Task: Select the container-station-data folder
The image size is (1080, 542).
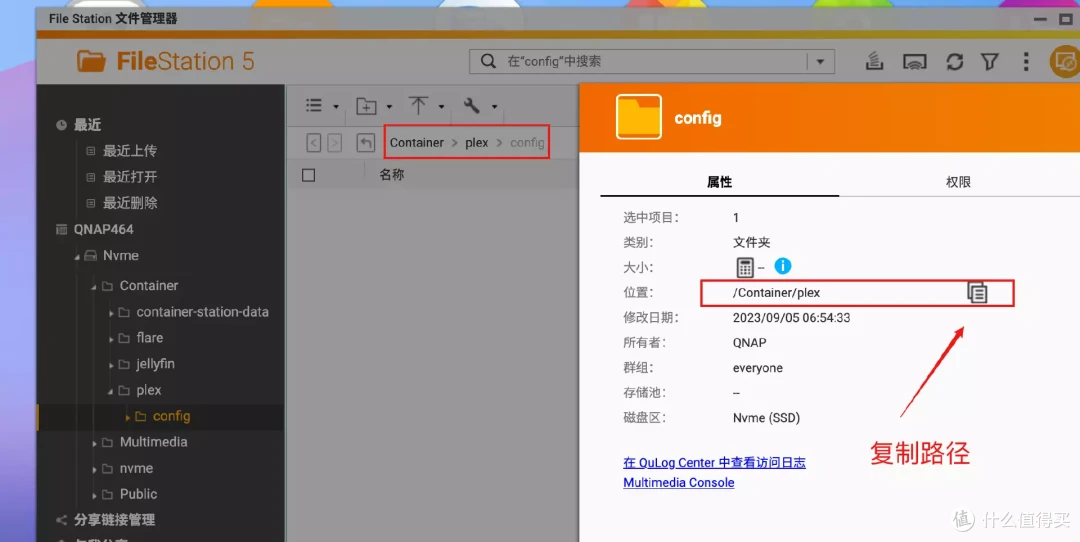Action: pyautogui.click(x=202, y=312)
